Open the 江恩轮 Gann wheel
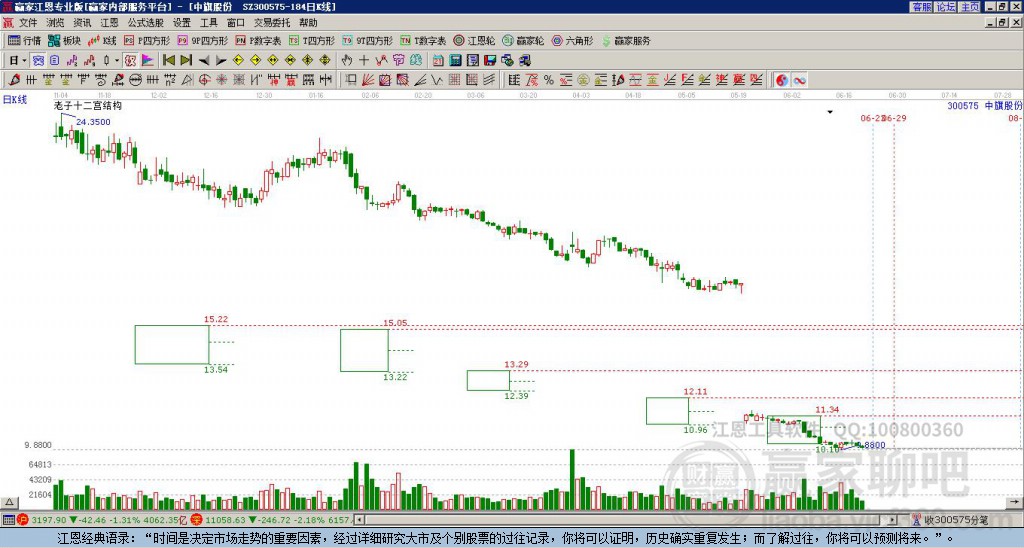Screen dimensions: 1024x548 (474, 40)
